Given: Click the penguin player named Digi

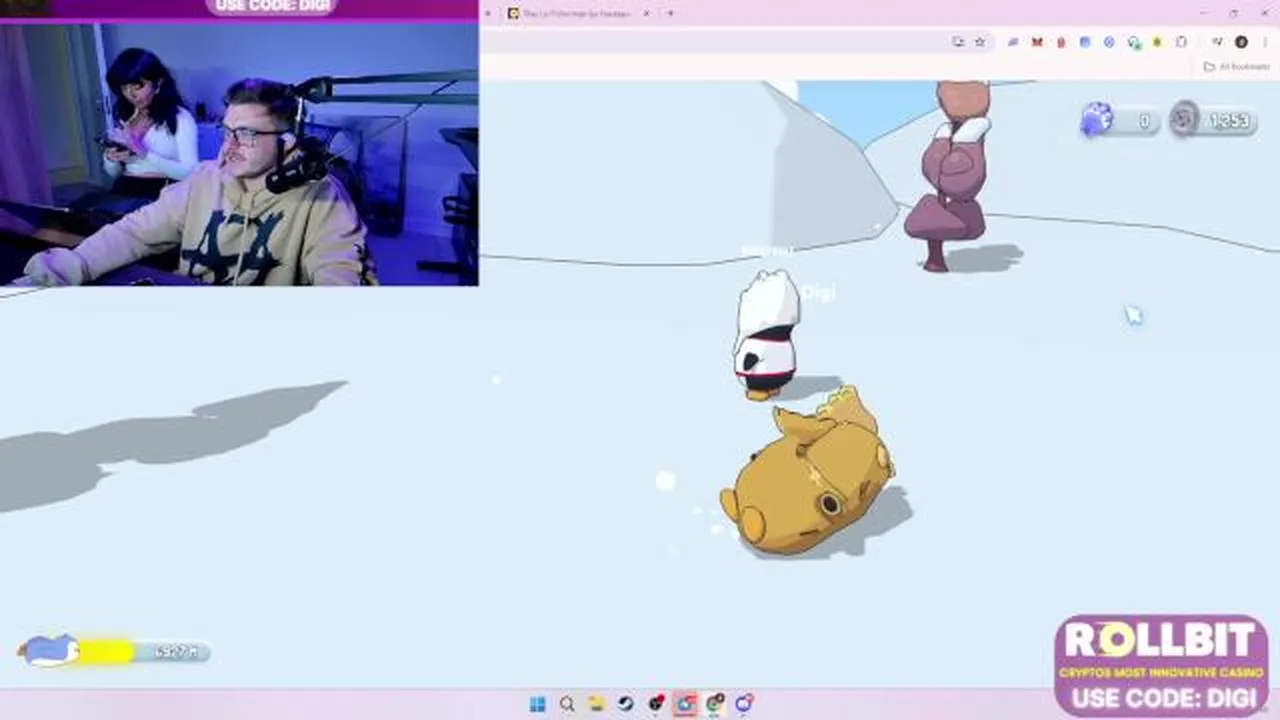Looking at the screenshot, I should coord(767,335).
